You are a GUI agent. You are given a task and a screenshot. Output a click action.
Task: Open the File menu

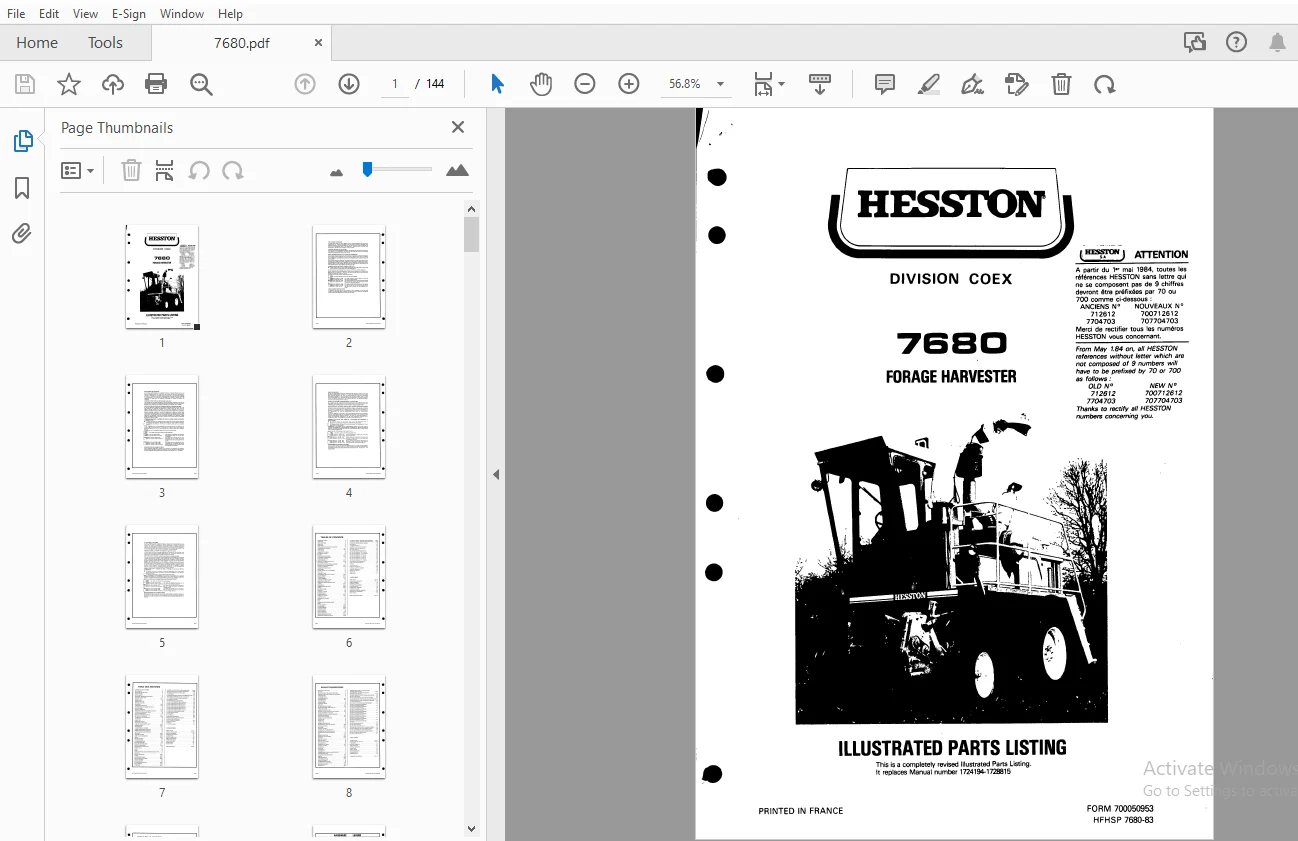pyautogui.click(x=16, y=14)
